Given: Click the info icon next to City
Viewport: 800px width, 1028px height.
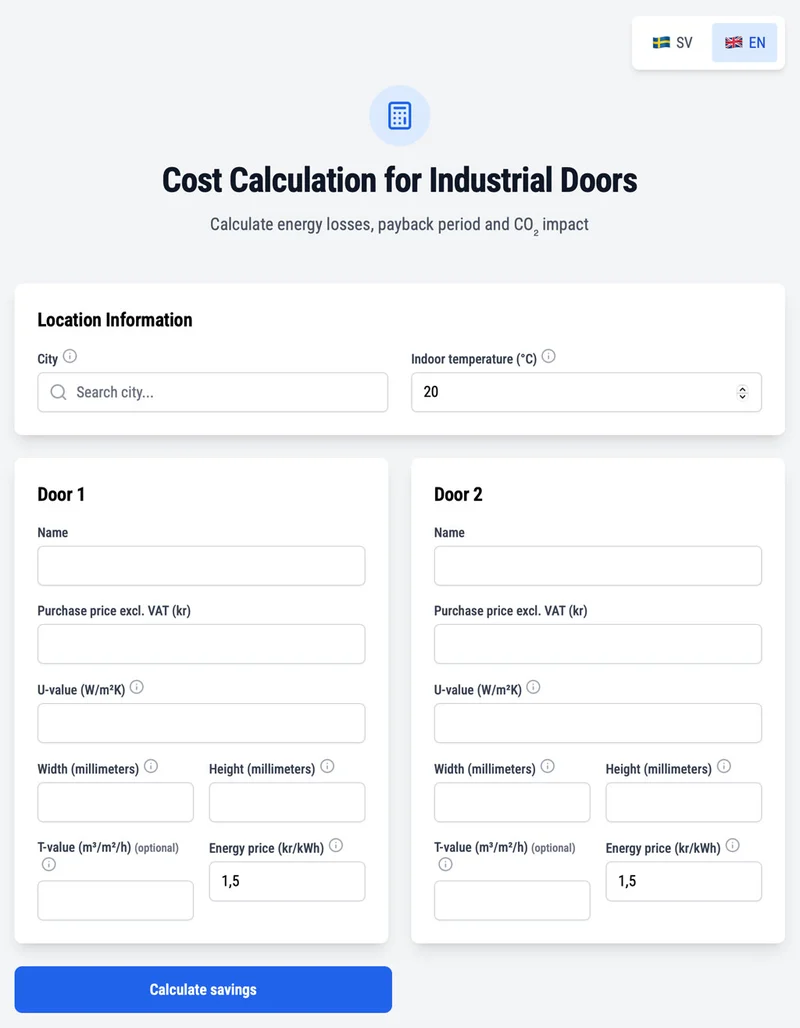Looking at the screenshot, I should pos(69,357).
